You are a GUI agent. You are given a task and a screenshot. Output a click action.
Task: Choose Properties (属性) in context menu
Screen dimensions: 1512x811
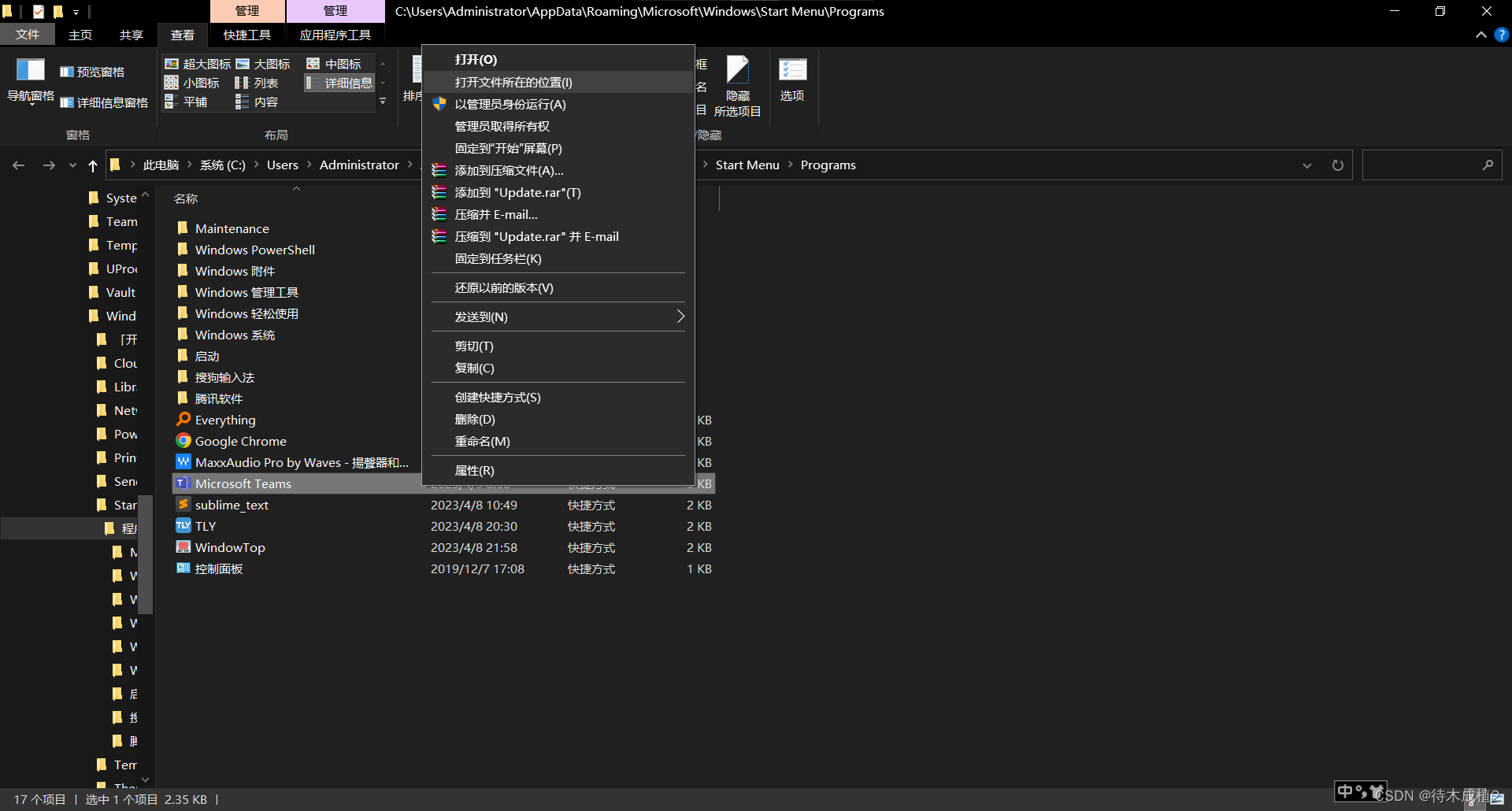558,470
